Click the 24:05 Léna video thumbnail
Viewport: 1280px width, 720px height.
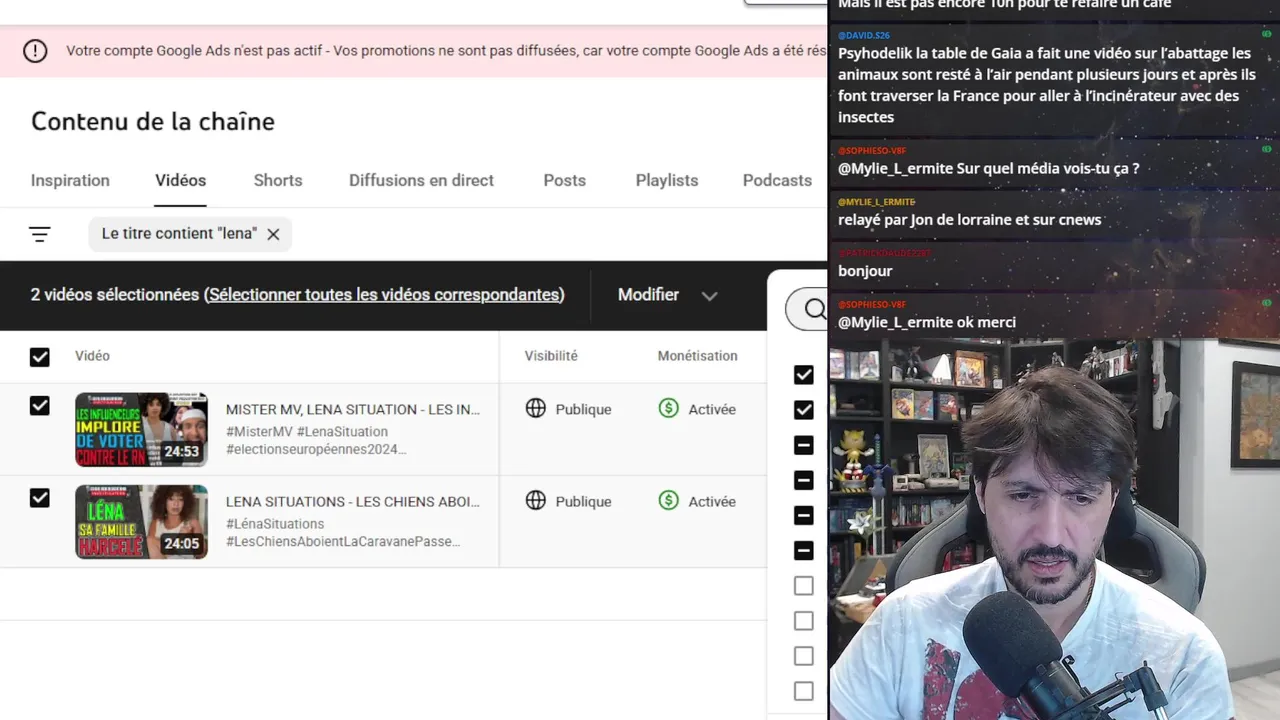(142, 521)
